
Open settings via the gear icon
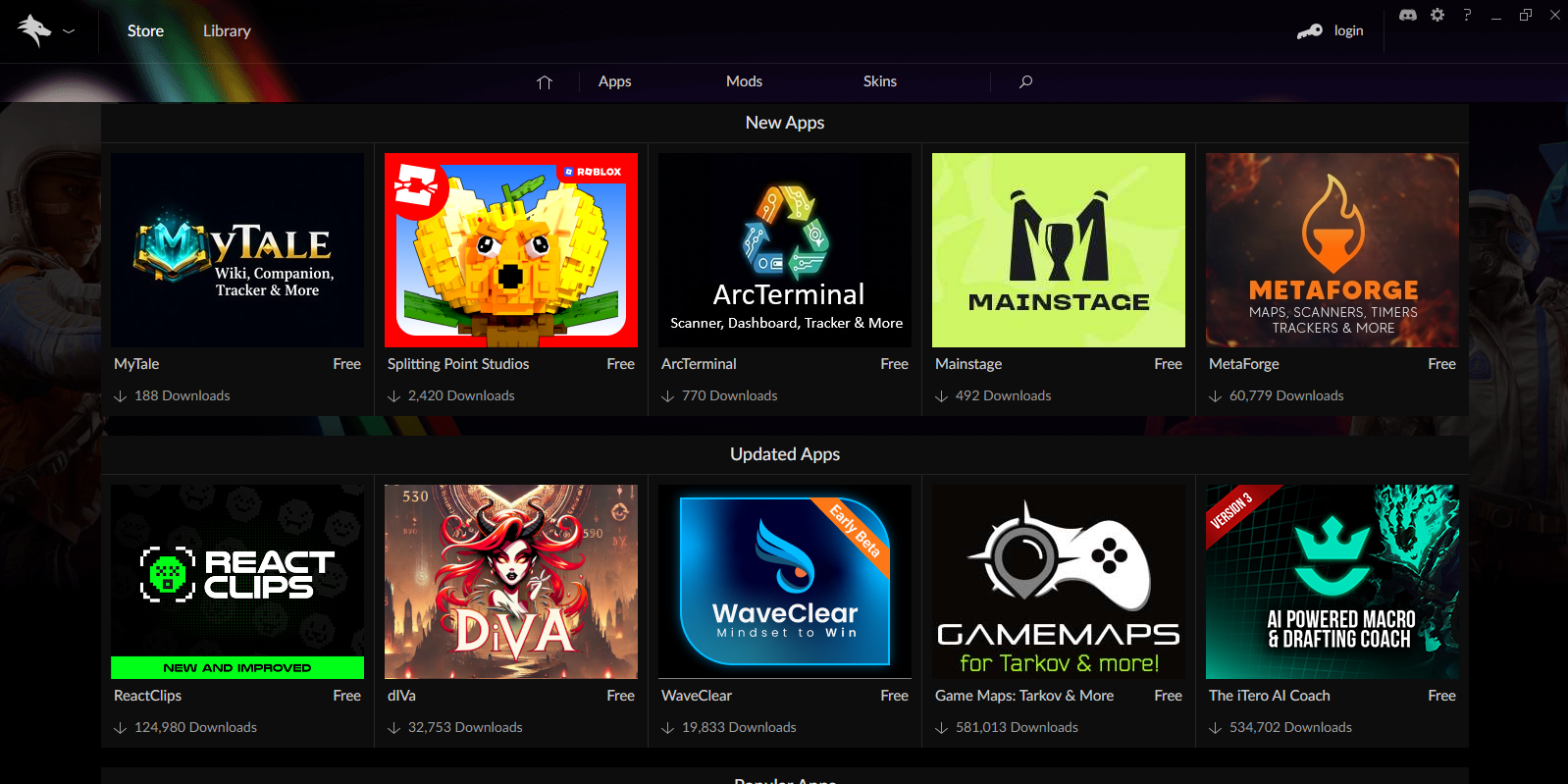(1437, 15)
